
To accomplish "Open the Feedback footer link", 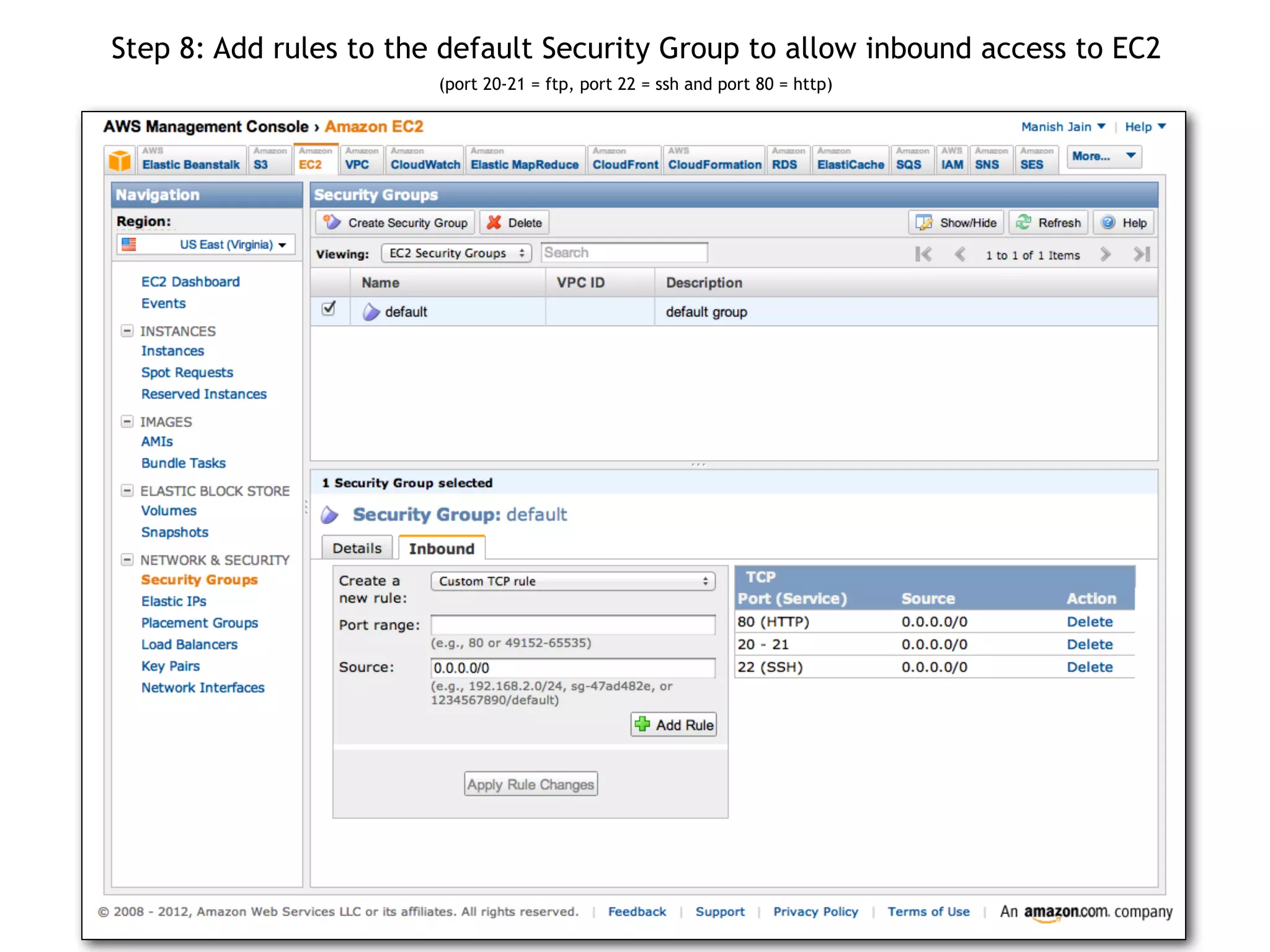I will [x=637, y=912].
